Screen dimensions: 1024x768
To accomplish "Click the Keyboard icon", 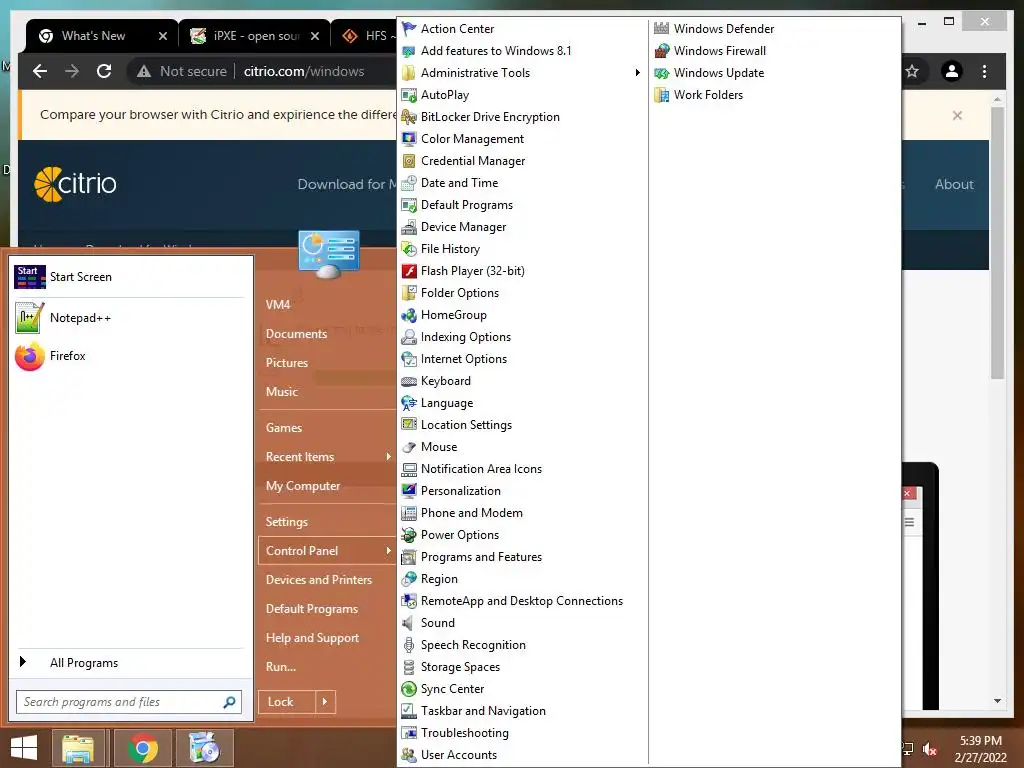I will point(409,381).
